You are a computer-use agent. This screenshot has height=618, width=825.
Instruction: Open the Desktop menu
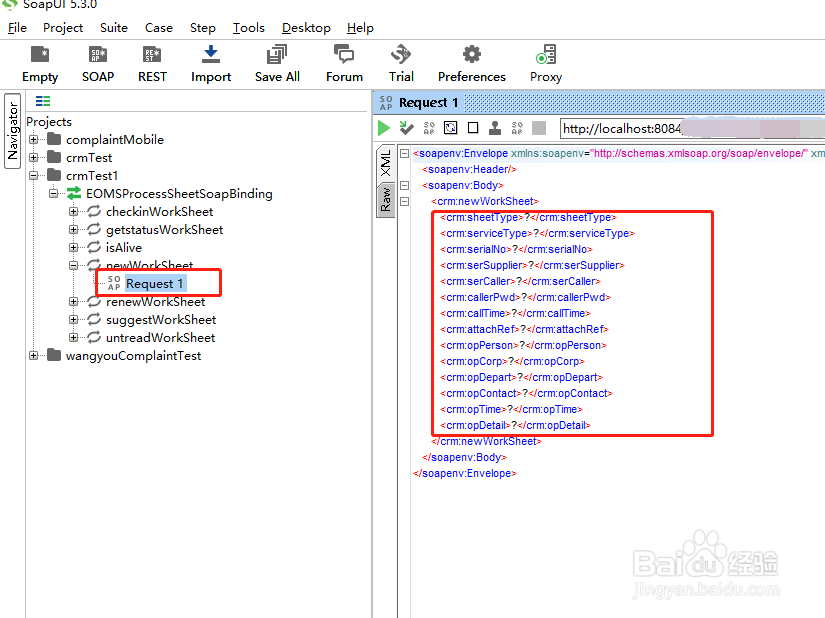coord(306,28)
